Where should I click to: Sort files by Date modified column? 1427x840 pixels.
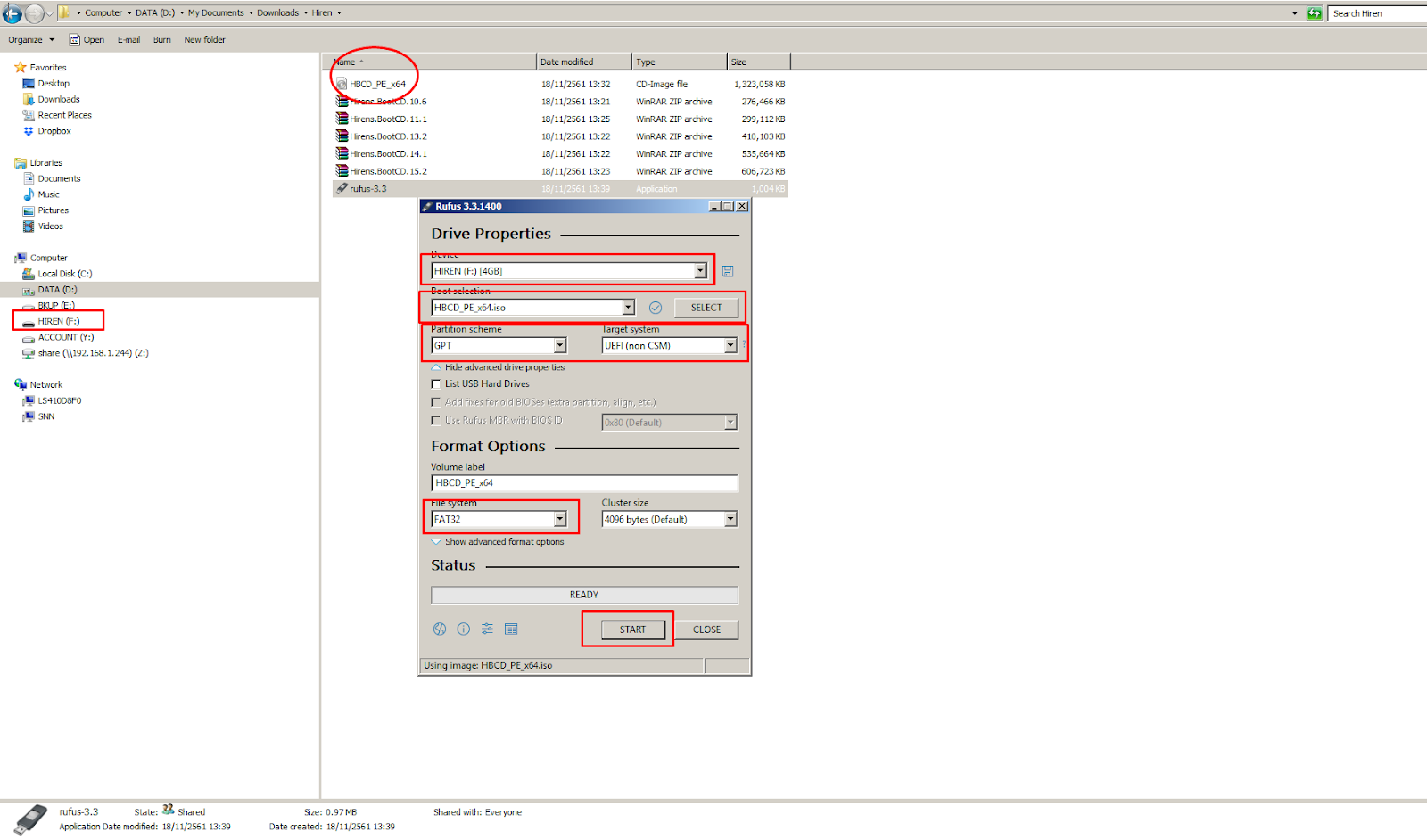(584, 62)
